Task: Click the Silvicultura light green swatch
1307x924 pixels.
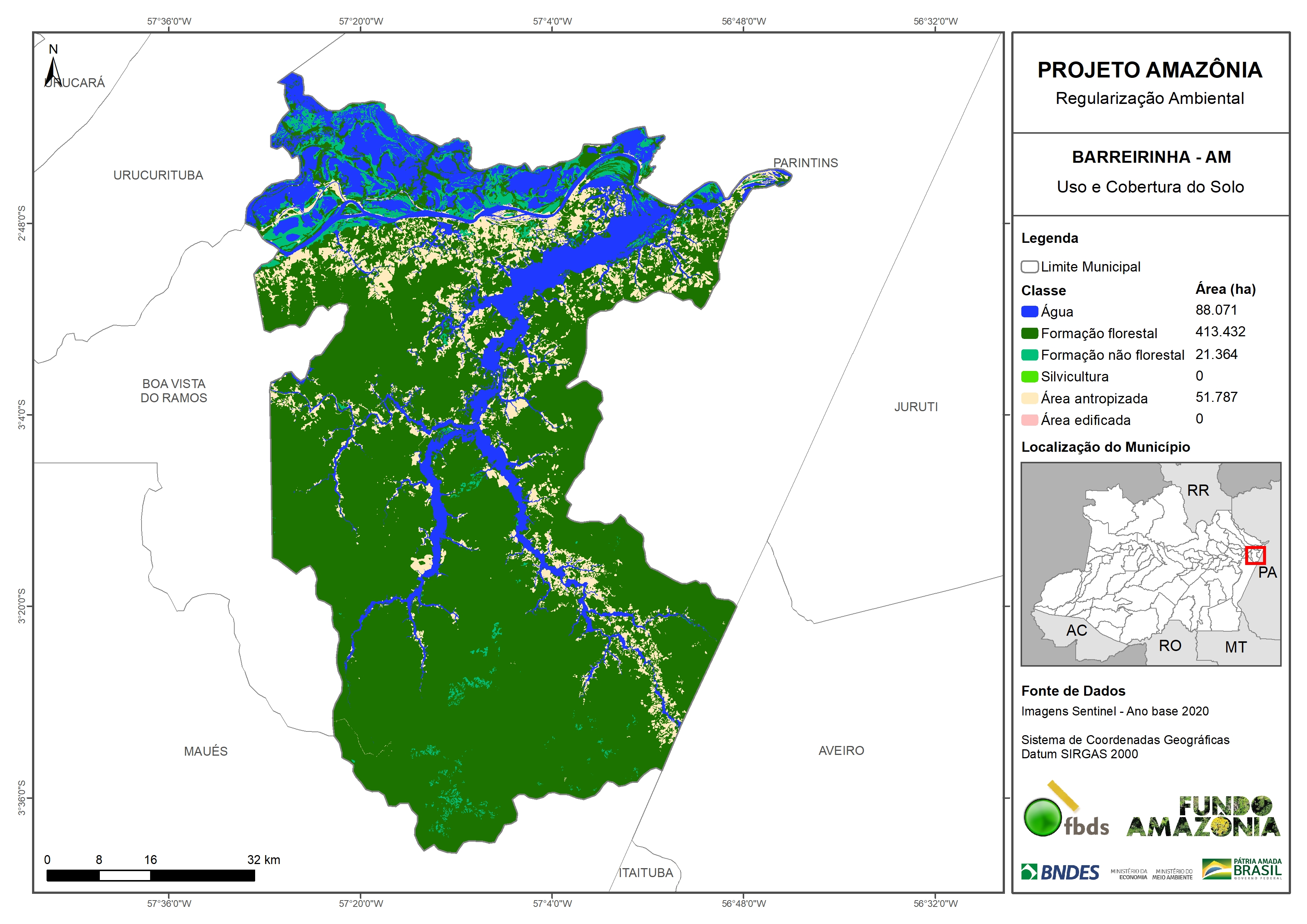Action: pos(1029,376)
